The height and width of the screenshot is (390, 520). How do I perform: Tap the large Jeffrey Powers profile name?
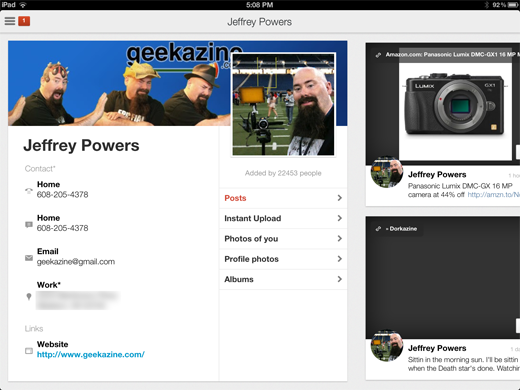[81, 146]
